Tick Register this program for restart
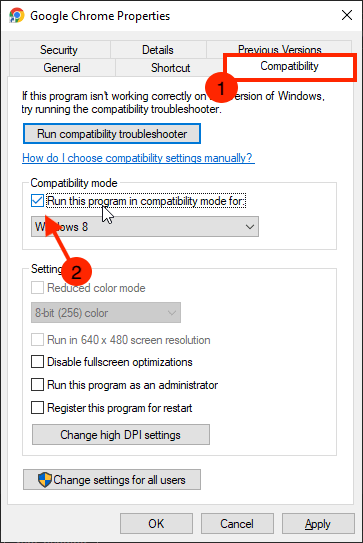The image size is (363, 543). 37,408
